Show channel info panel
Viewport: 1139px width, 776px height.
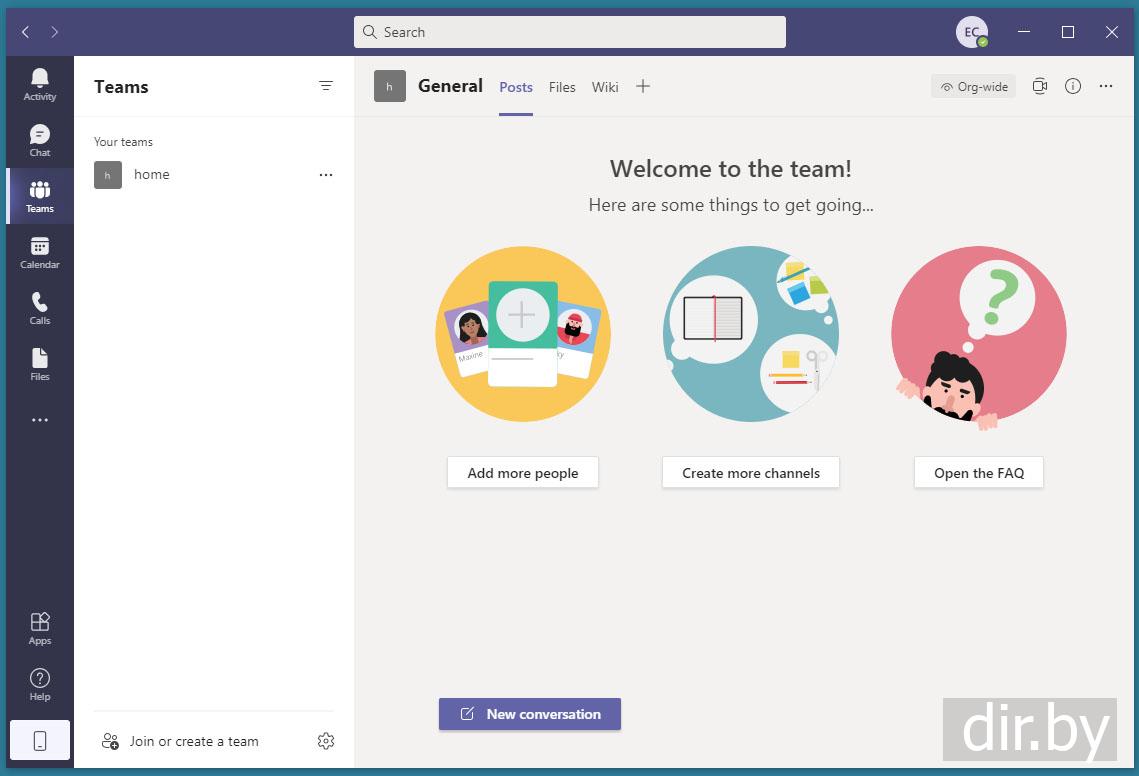click(x=1073, y=86)
